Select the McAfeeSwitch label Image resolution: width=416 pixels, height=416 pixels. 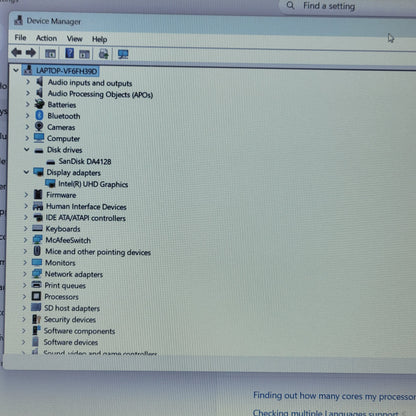68,240
